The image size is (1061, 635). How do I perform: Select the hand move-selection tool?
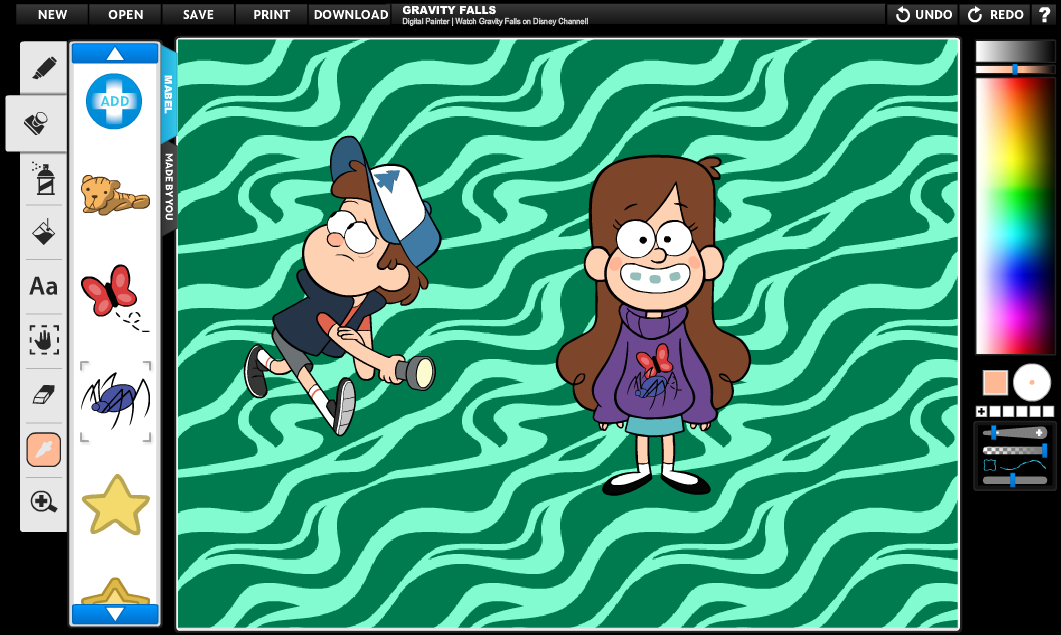(43, 340)
